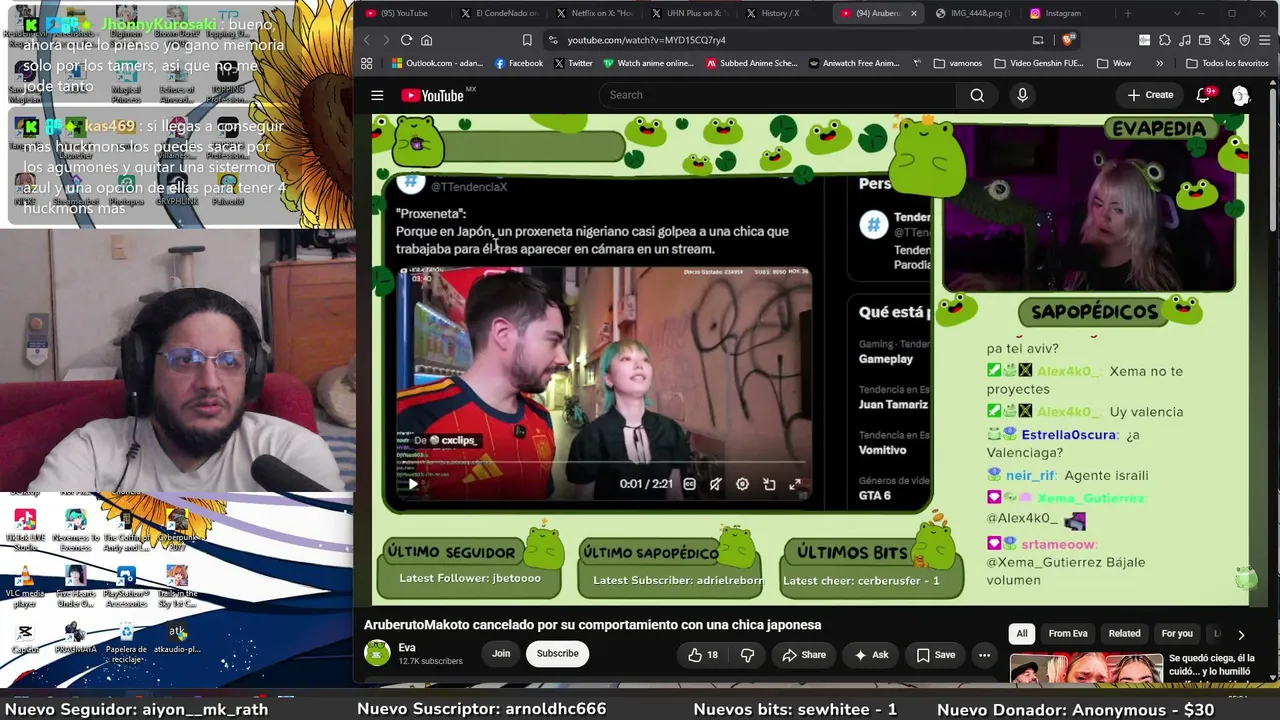
Task: Click the browser address bar URL
Action: tap(647, 40)
